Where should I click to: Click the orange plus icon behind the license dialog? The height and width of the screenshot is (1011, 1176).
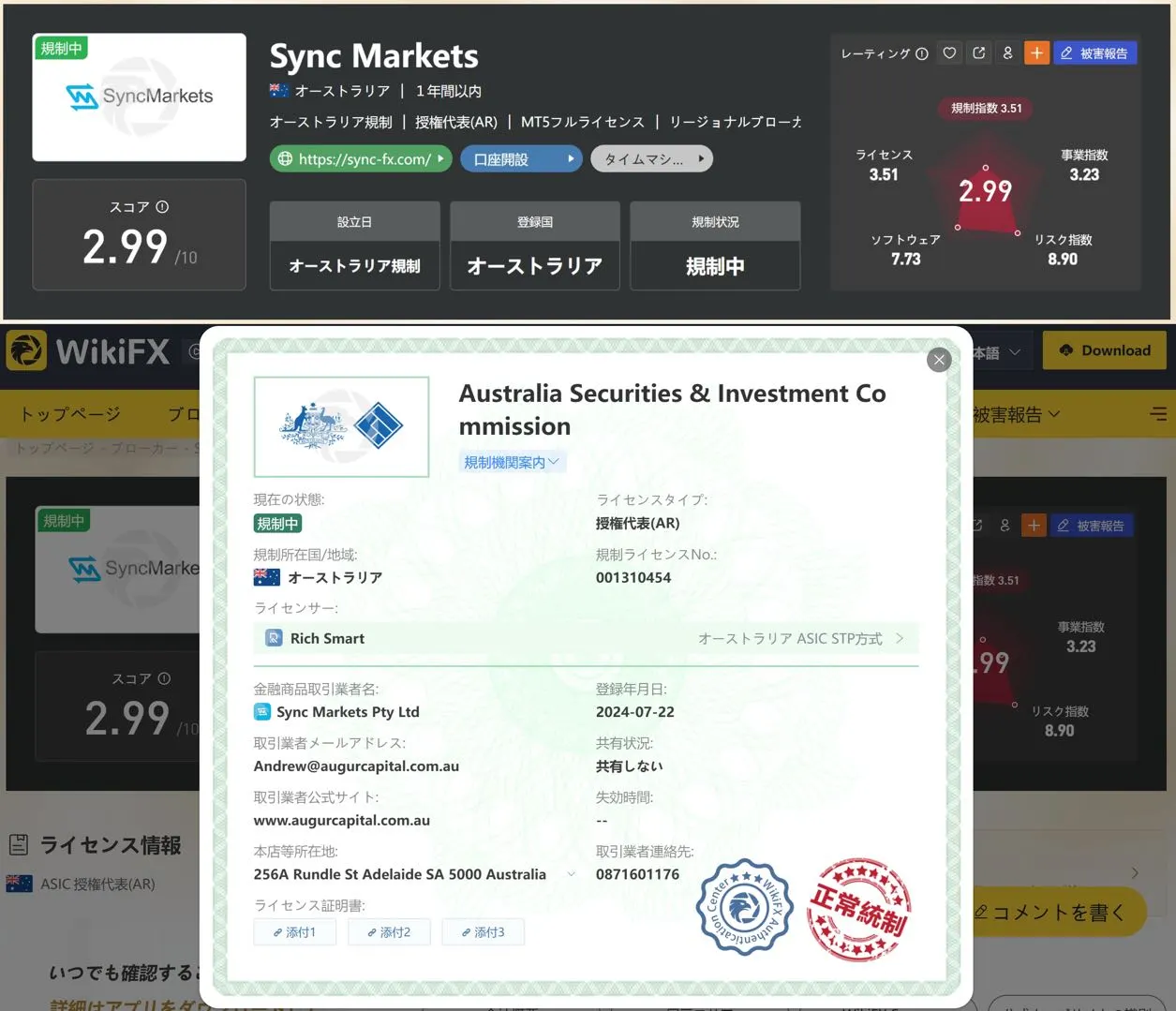click(x=1034, y=526)
